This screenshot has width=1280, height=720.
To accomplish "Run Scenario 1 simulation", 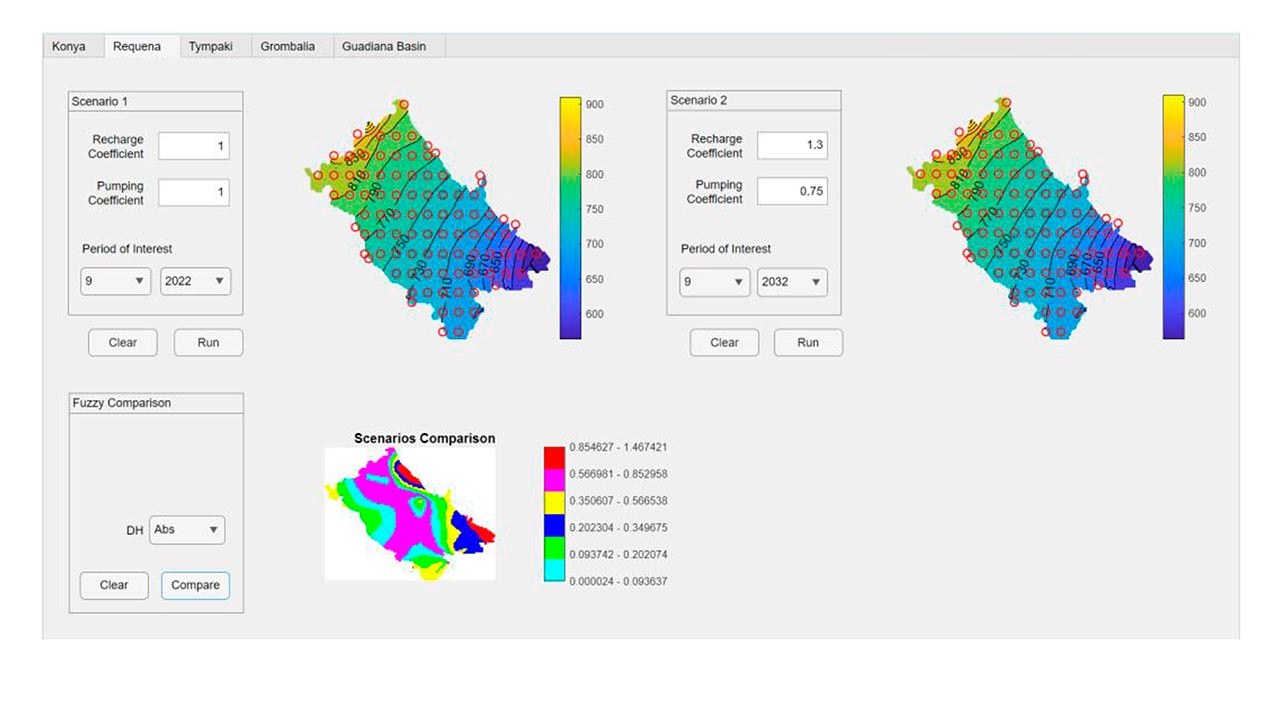I will (208, 342).
